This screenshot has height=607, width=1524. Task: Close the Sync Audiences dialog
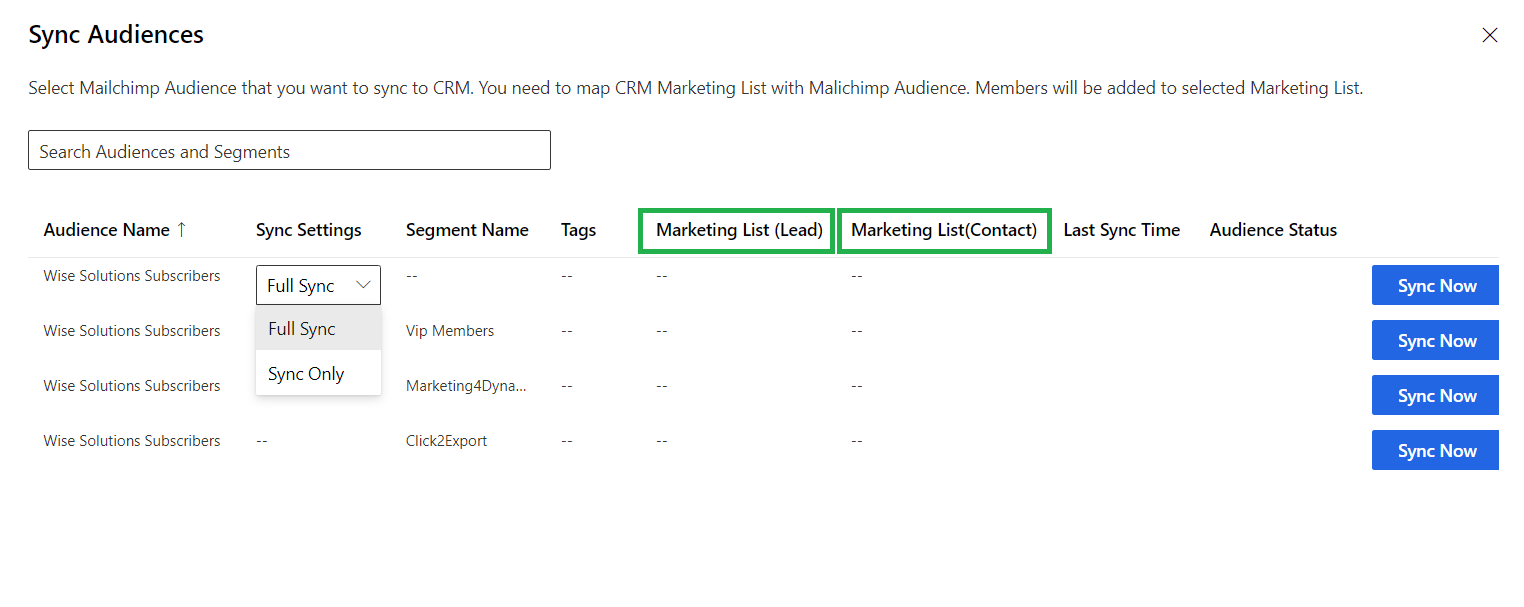coord(1489,36)
